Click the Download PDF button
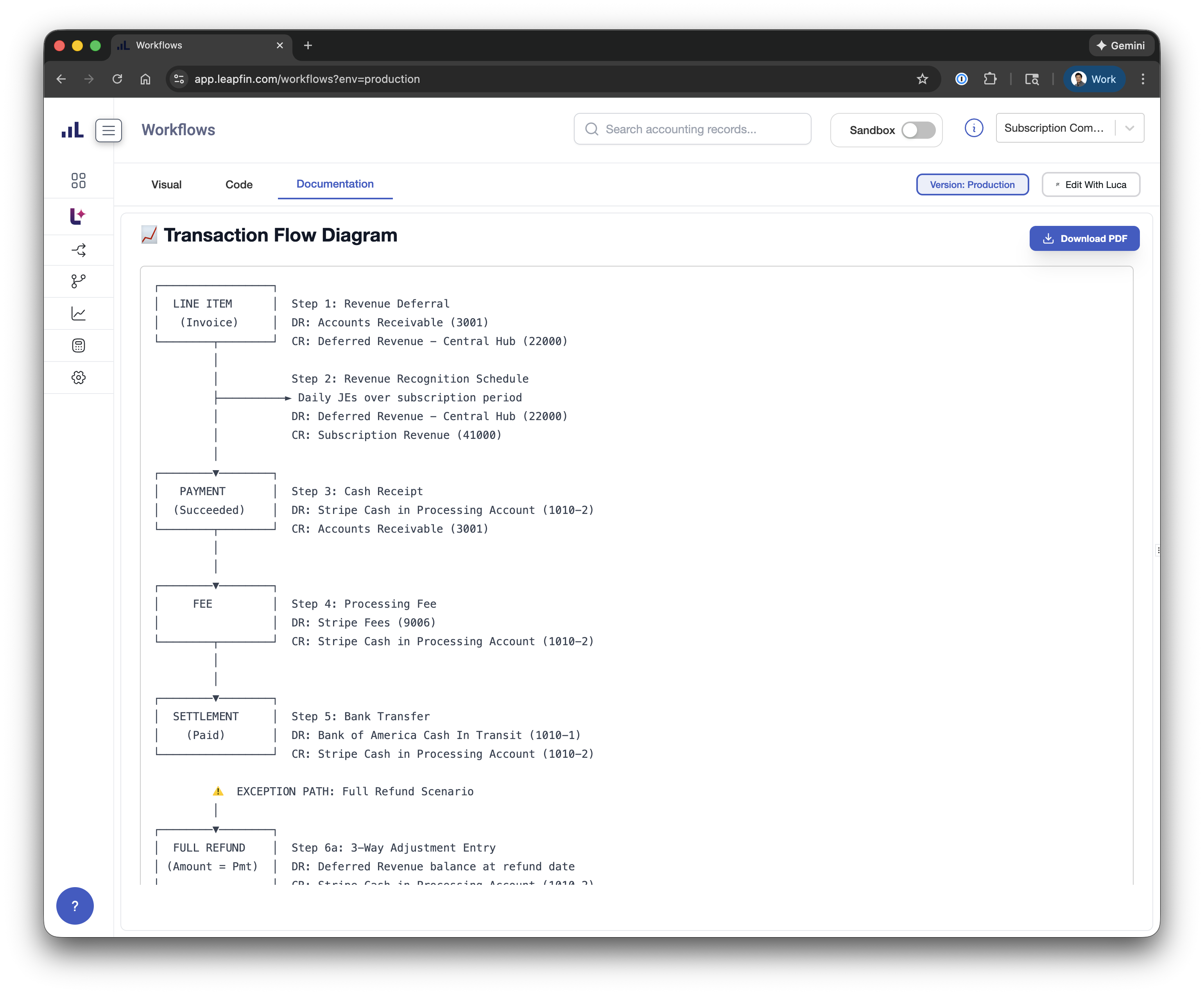1204x995 pixels. coord(1084,238)
